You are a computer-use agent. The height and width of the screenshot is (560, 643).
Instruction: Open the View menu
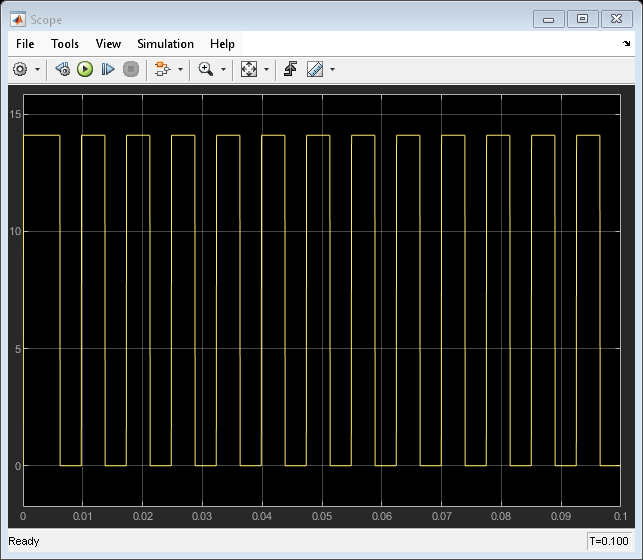pyautogui.click(x=108, y=44)
